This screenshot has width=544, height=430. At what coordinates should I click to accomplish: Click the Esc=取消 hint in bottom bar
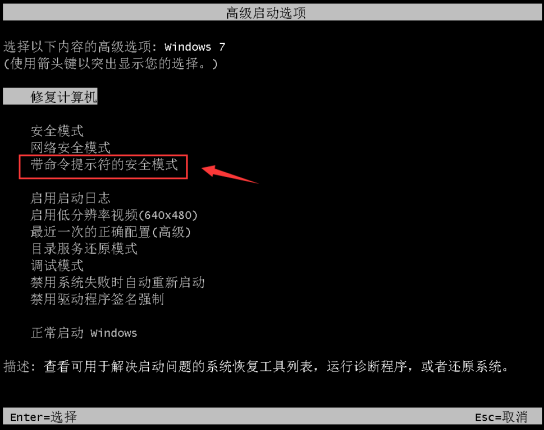(x=501, y=417)
